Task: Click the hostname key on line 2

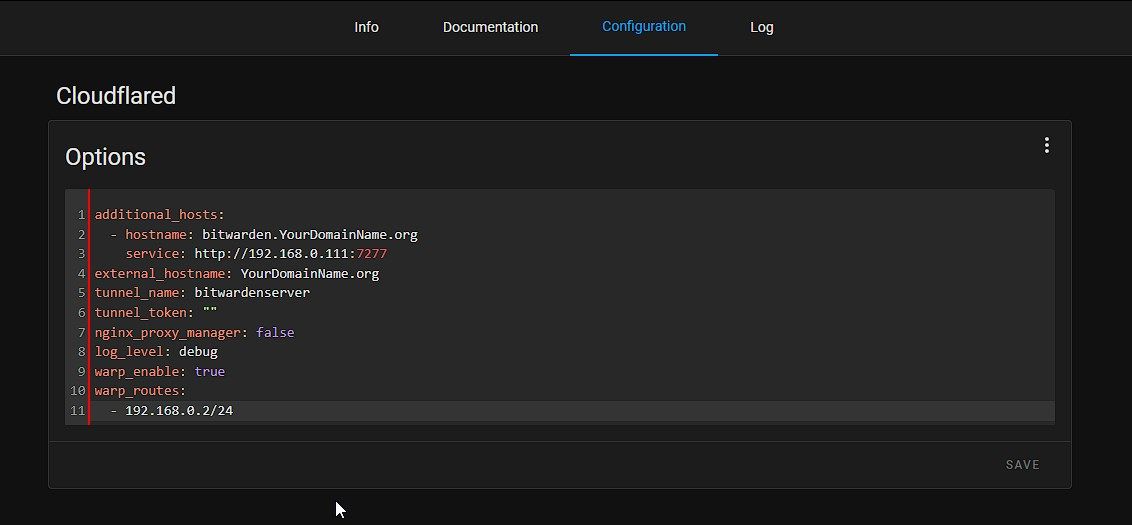Action: coord(156,235)
